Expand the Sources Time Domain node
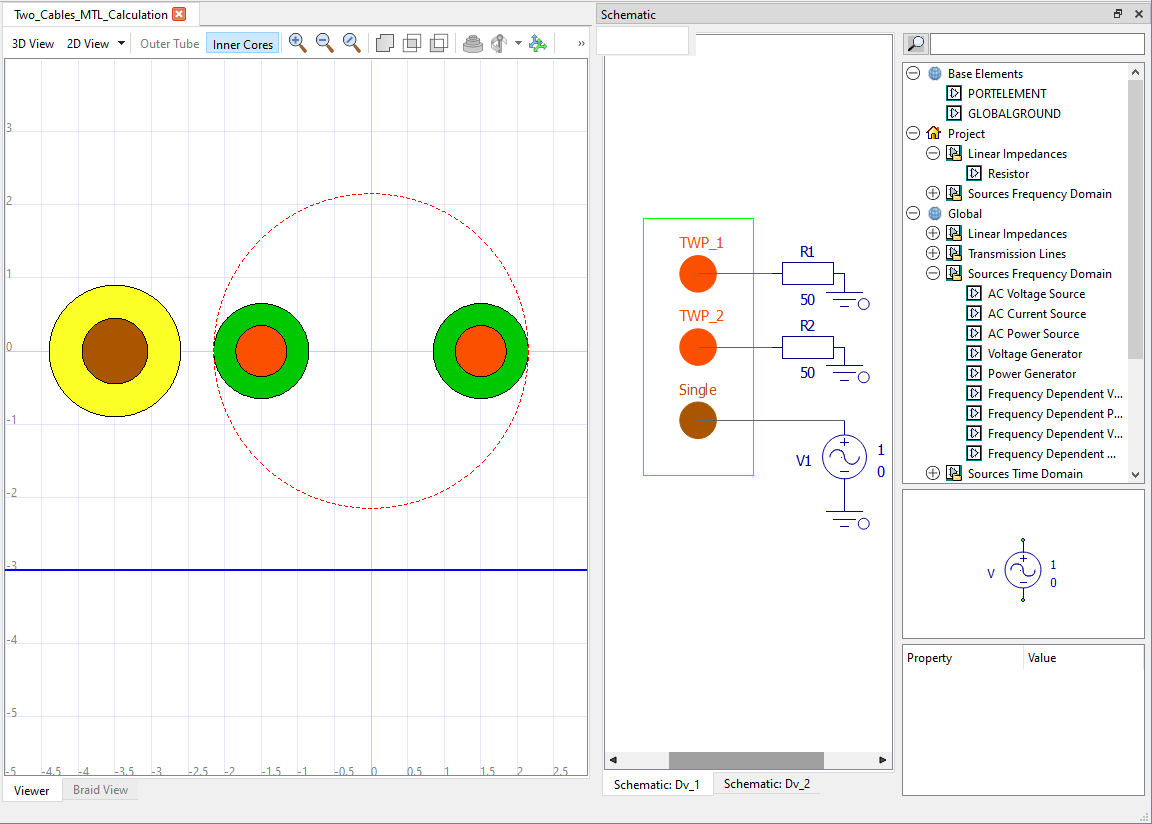 pos(933,474)
